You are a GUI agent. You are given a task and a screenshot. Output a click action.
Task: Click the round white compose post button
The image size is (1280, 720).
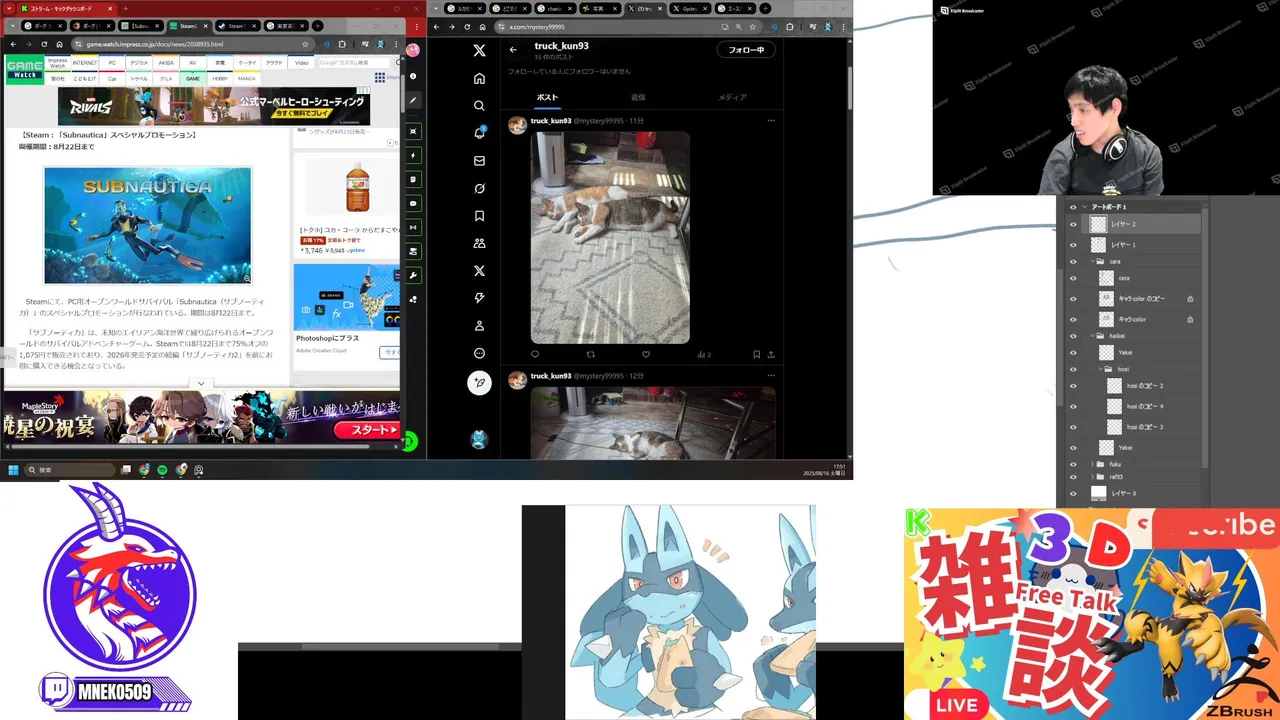(x=479, y=382)
